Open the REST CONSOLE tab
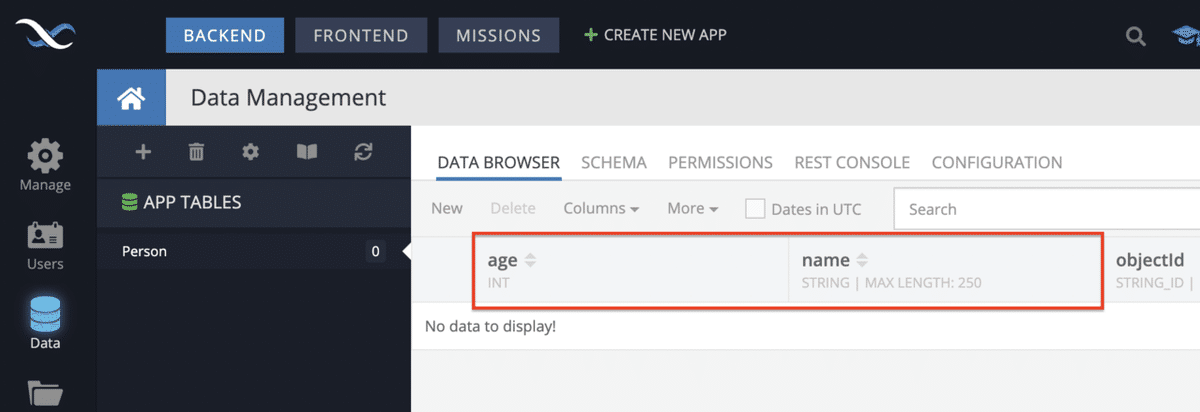 [852, 162]
